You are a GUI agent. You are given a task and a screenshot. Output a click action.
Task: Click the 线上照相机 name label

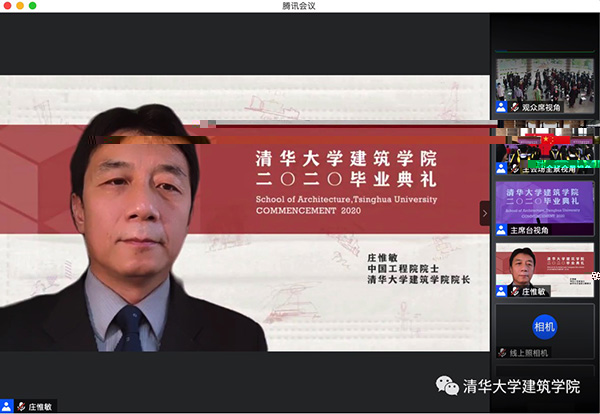529,353
